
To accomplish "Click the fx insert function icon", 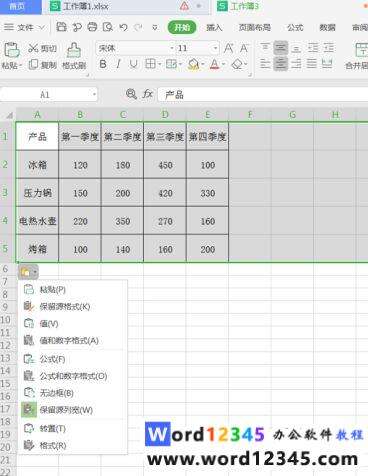I will 148,94.
